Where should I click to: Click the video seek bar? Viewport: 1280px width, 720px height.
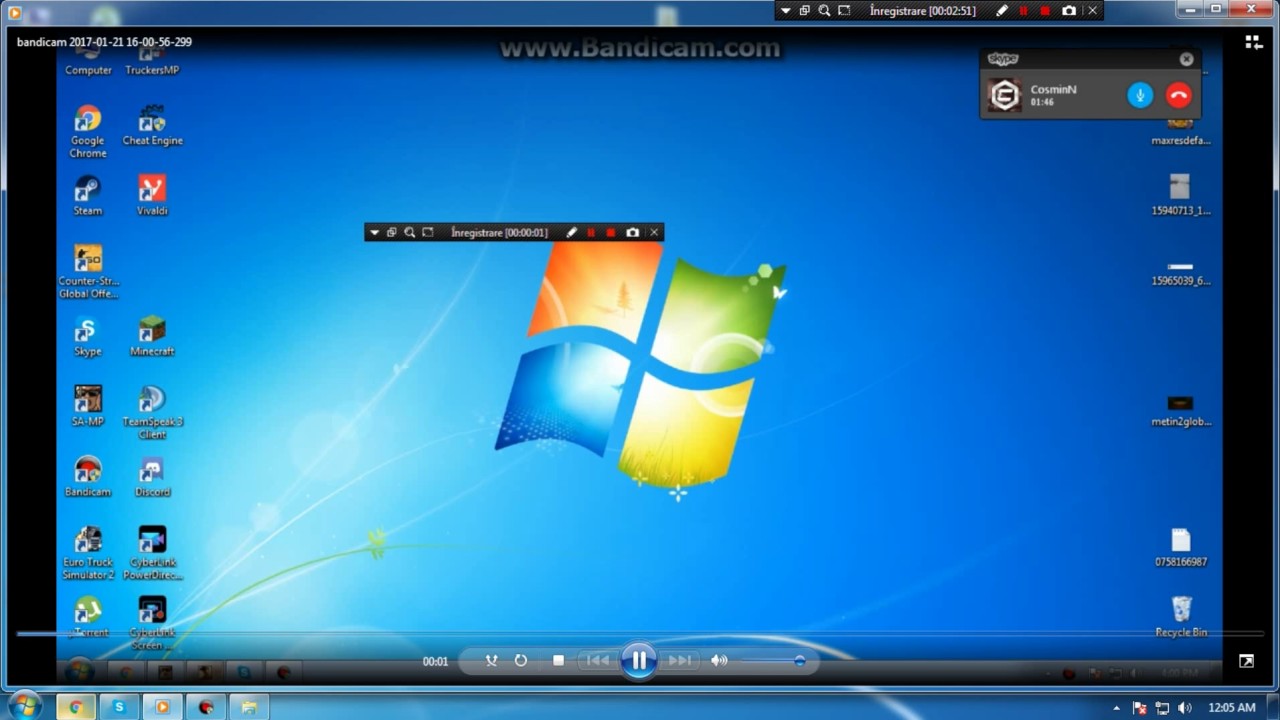(640, 633)
